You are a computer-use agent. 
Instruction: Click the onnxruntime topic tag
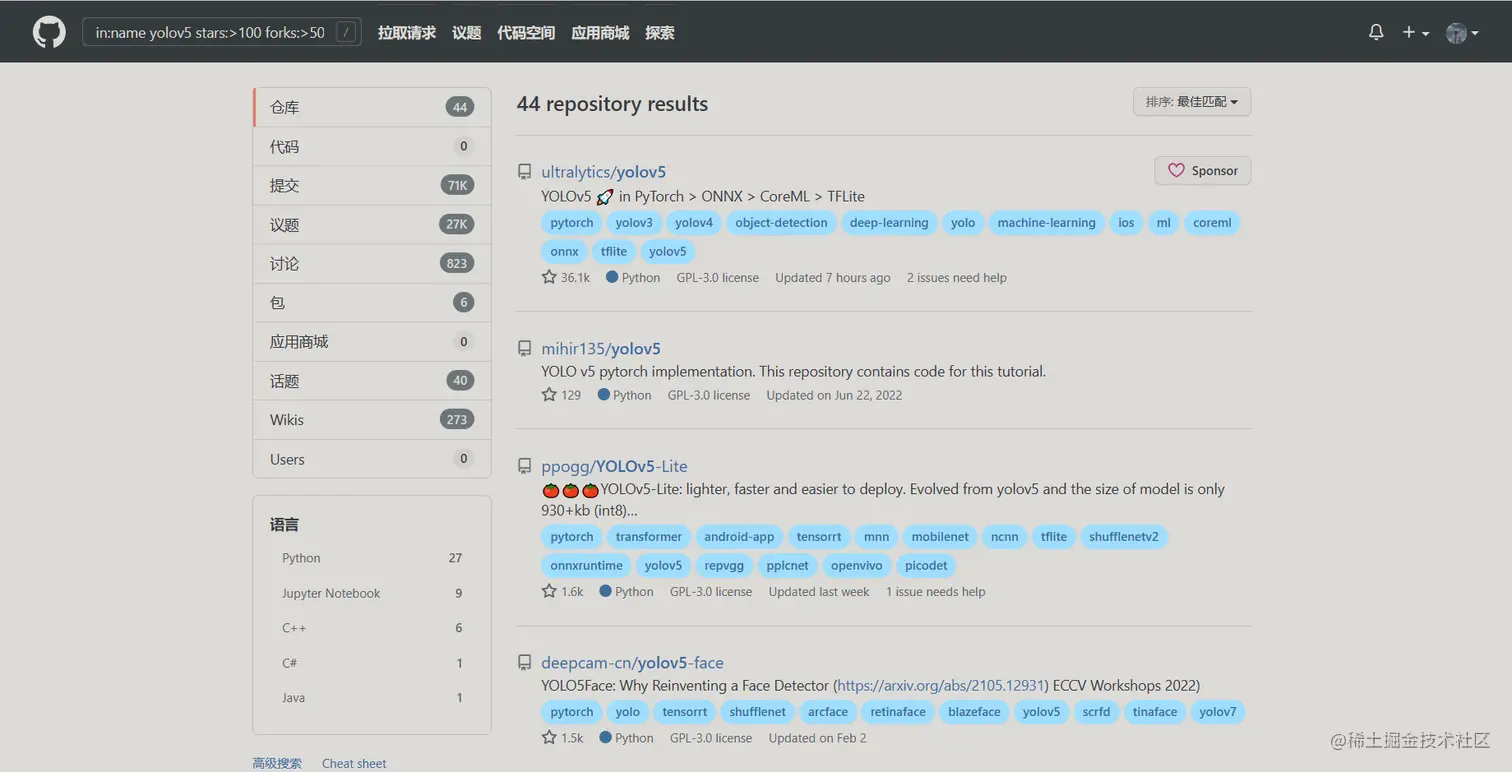pos(586,566)
